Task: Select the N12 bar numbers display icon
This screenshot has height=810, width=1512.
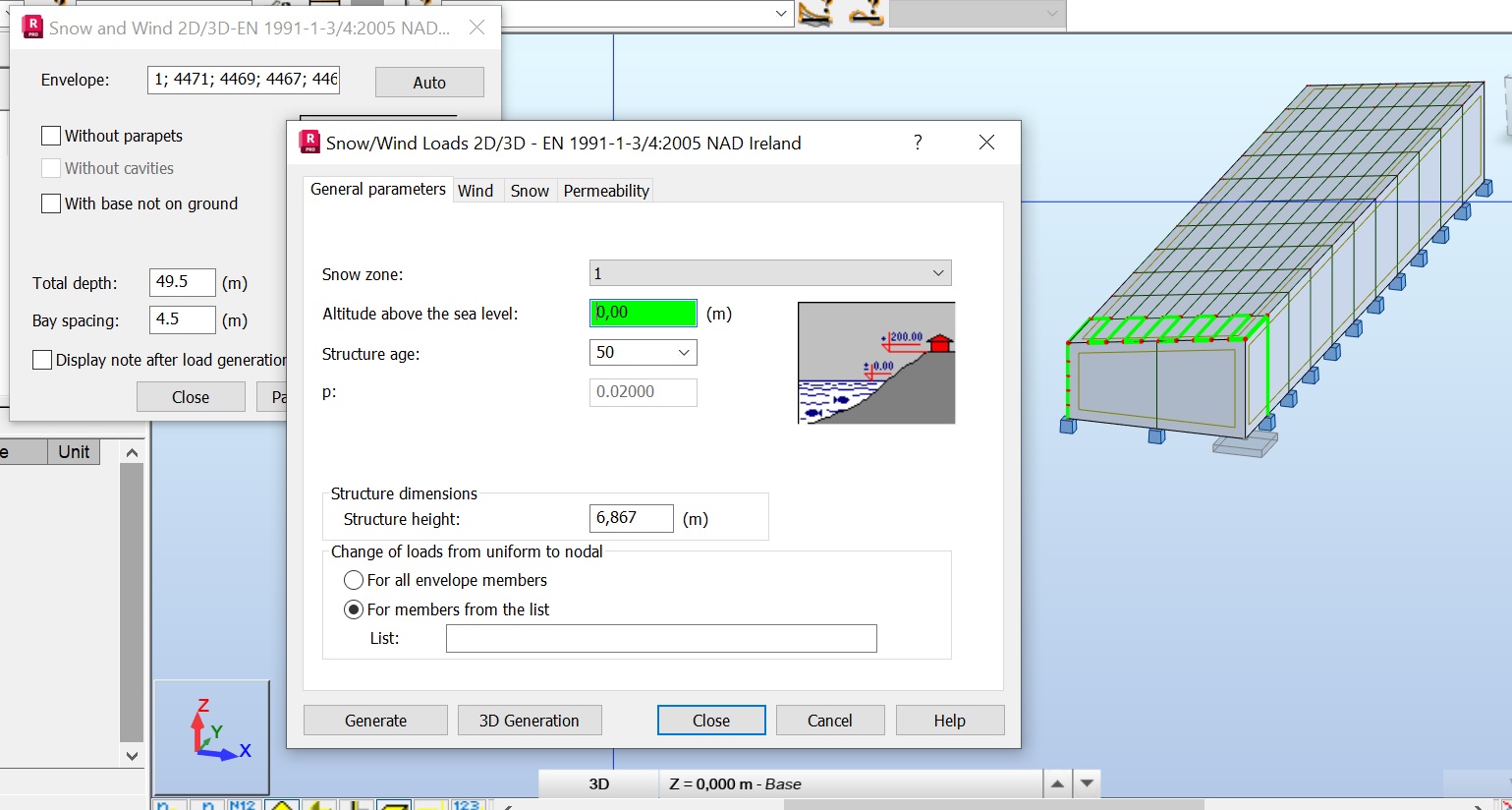Action: [x=244, y=803]
